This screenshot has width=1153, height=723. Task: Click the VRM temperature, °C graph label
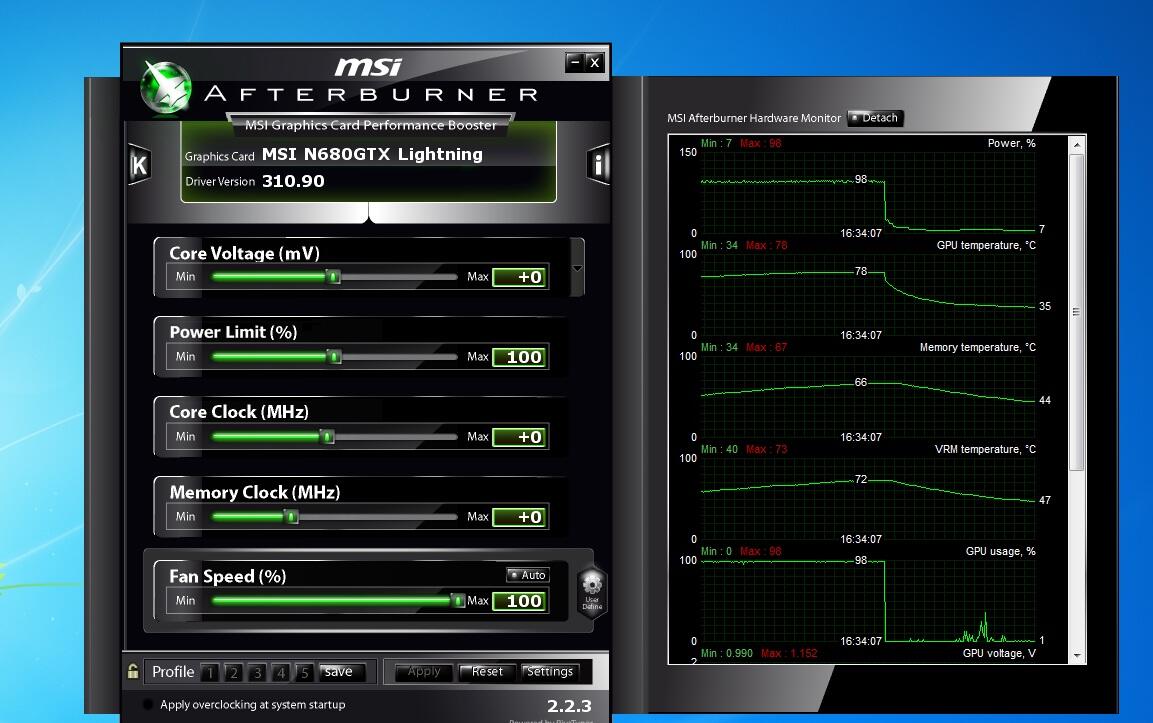[x=985, y=449]
